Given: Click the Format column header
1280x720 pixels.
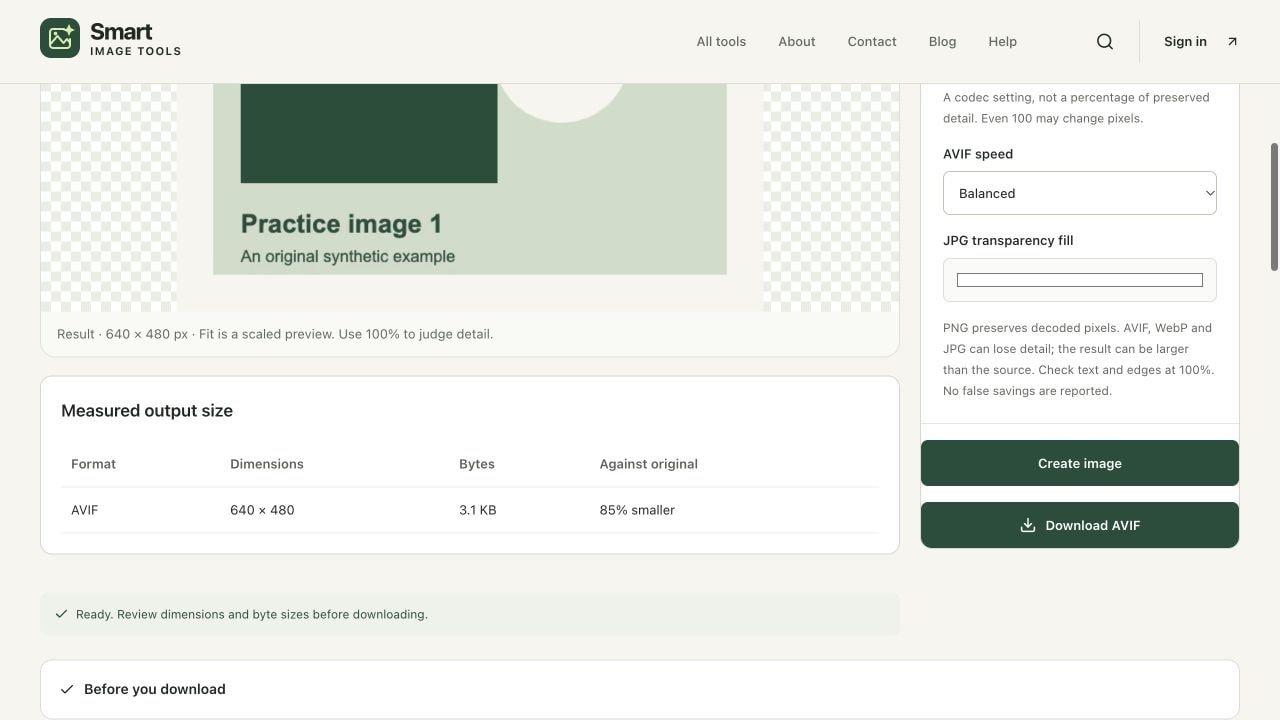Looking at the screenshot, I should point(93,464).
